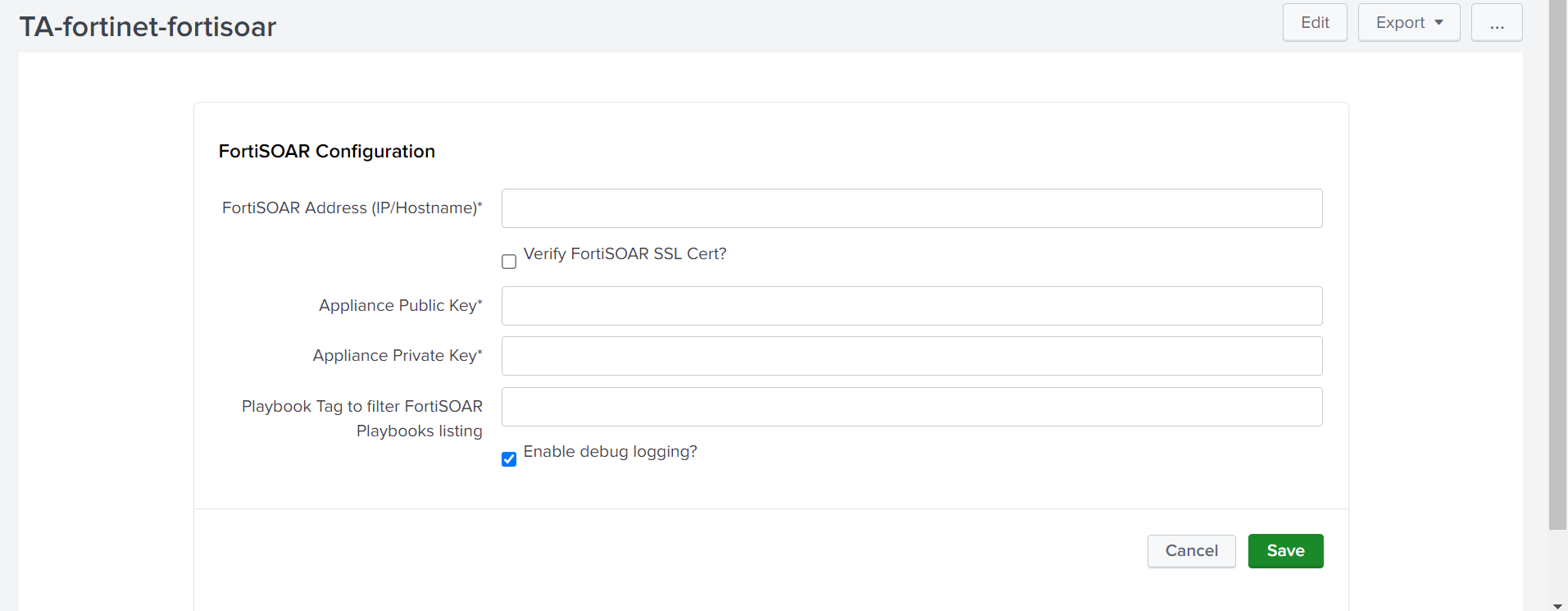Click the Edit button

tap(1314, 23)
